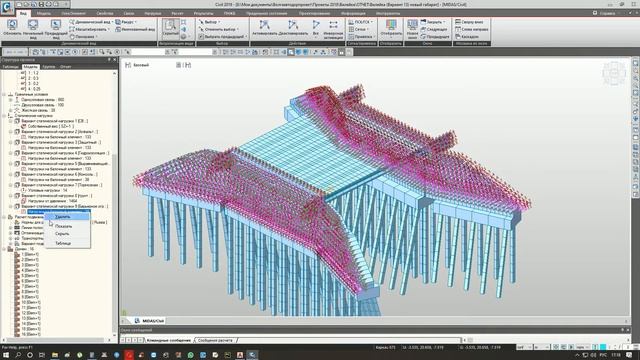The height and width of the screenshot is (360, 640).
Task: Open the Динамический вид dropdown
Action: pyautogui.click(x=91, y=22)
